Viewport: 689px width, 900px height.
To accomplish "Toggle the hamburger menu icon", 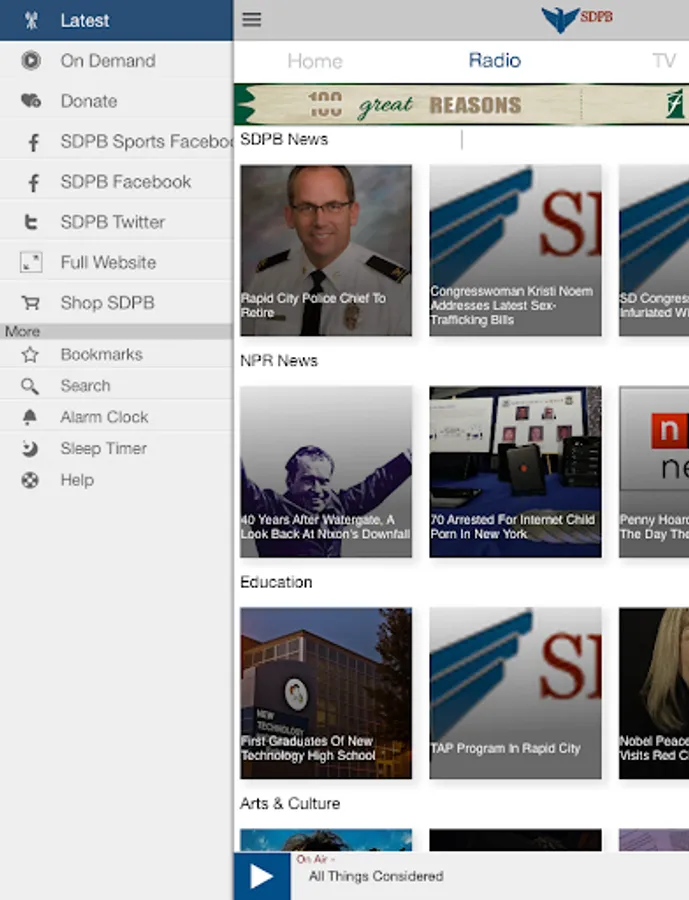I will tap(251, 20).
